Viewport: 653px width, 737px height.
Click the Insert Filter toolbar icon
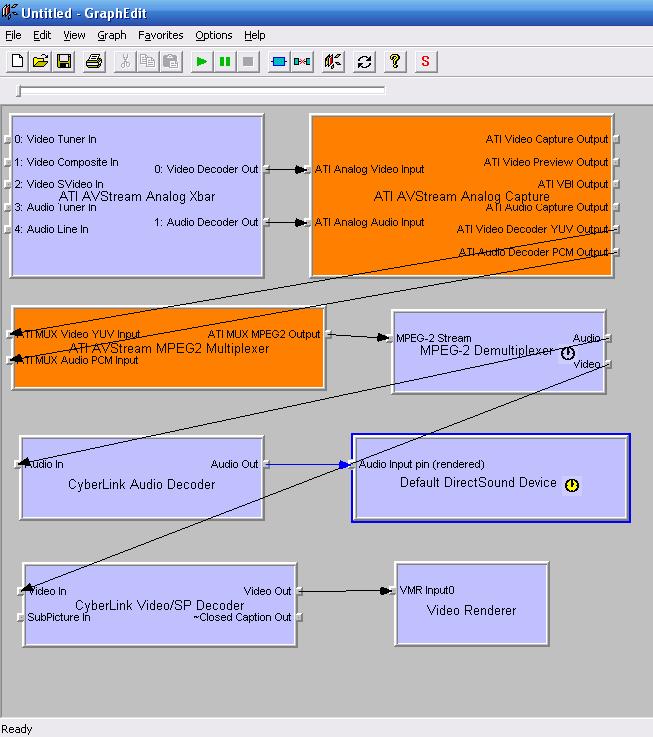coord(279,62)
